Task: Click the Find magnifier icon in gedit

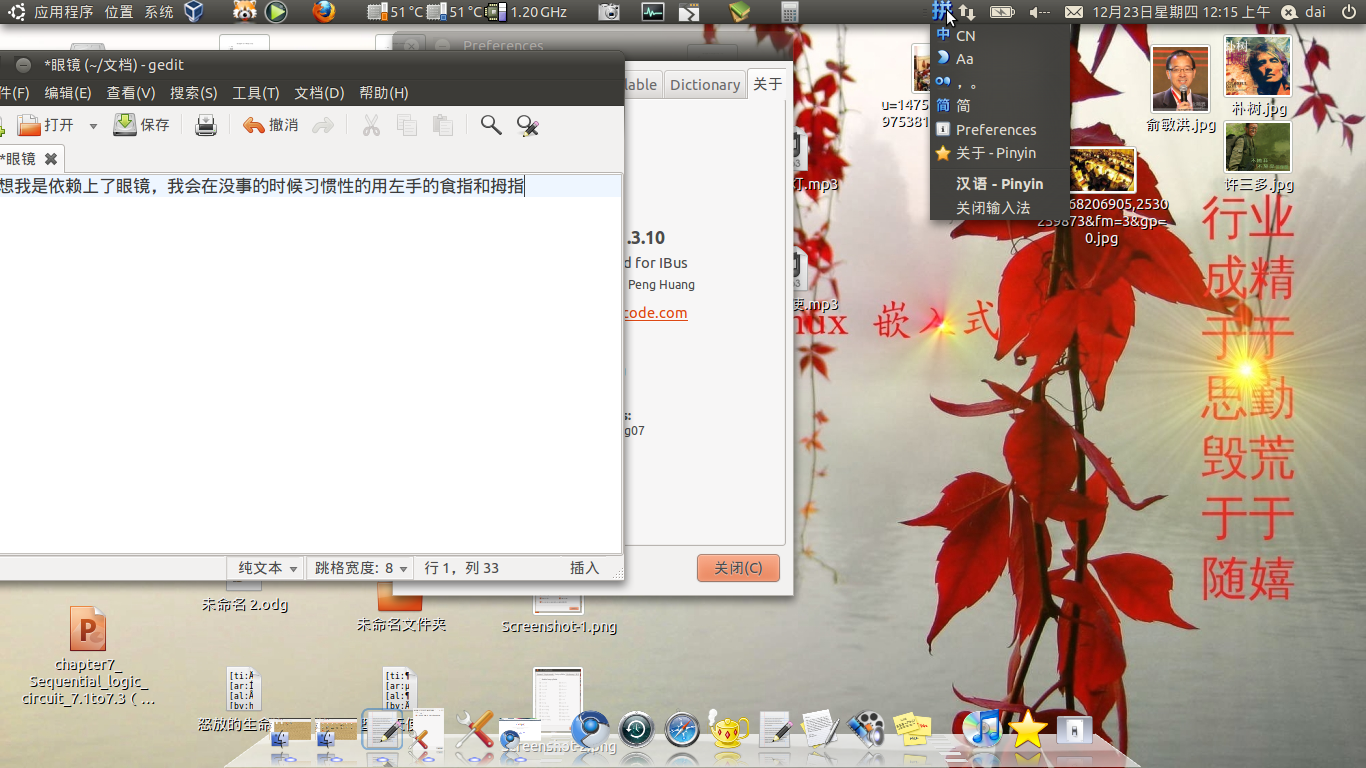Action: point(491,125)
